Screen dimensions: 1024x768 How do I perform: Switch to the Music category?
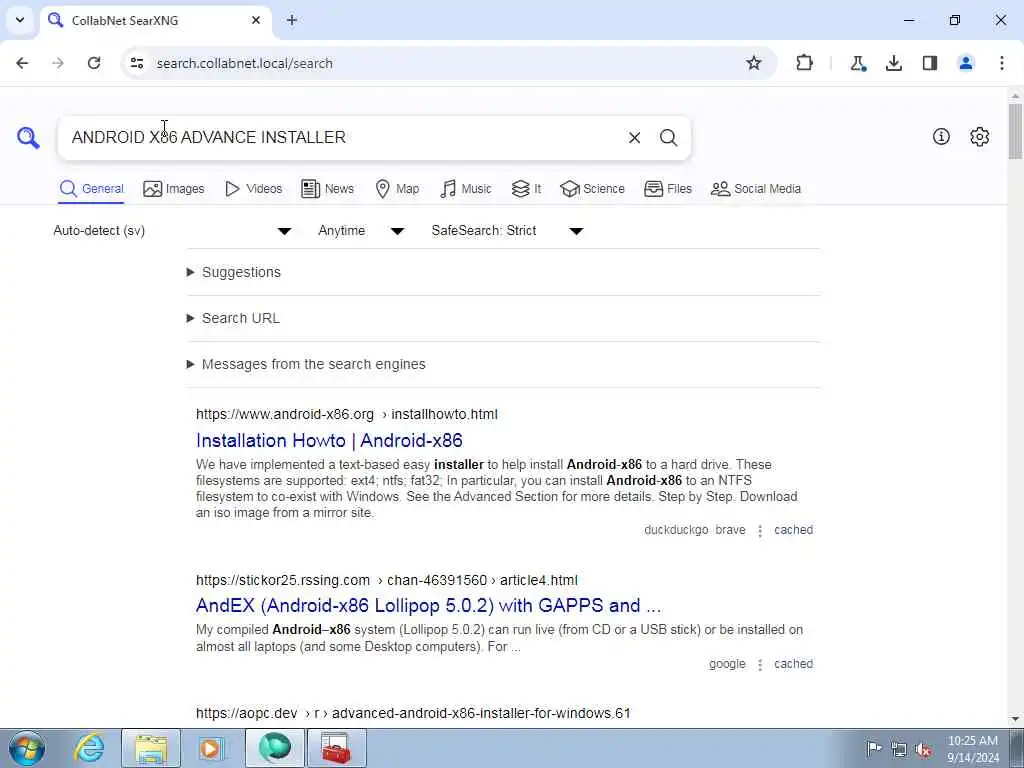pyautogui.click(x=466, y=189)
